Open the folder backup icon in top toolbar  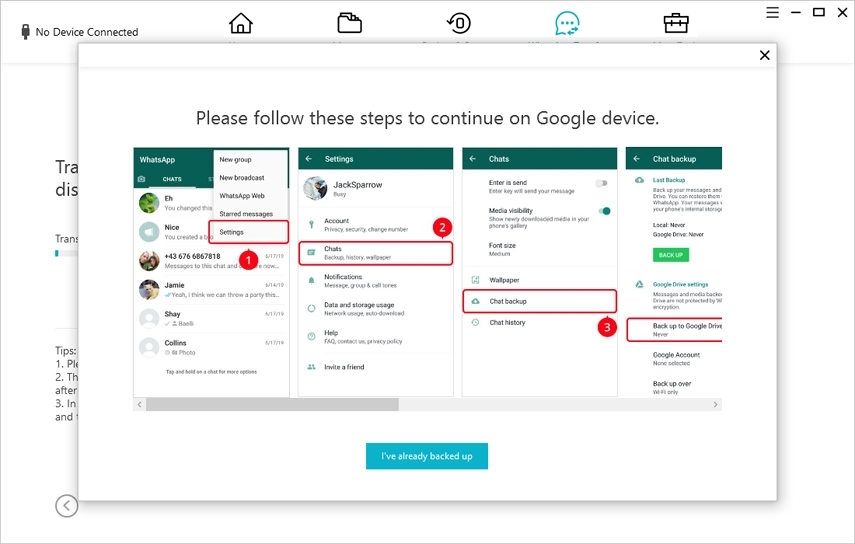350,23
